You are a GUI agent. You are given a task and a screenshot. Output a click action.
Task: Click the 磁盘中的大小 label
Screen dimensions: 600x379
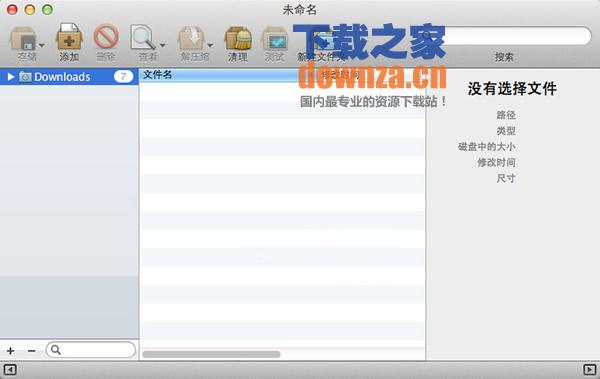pyautogui.click(x=487, y=147)
